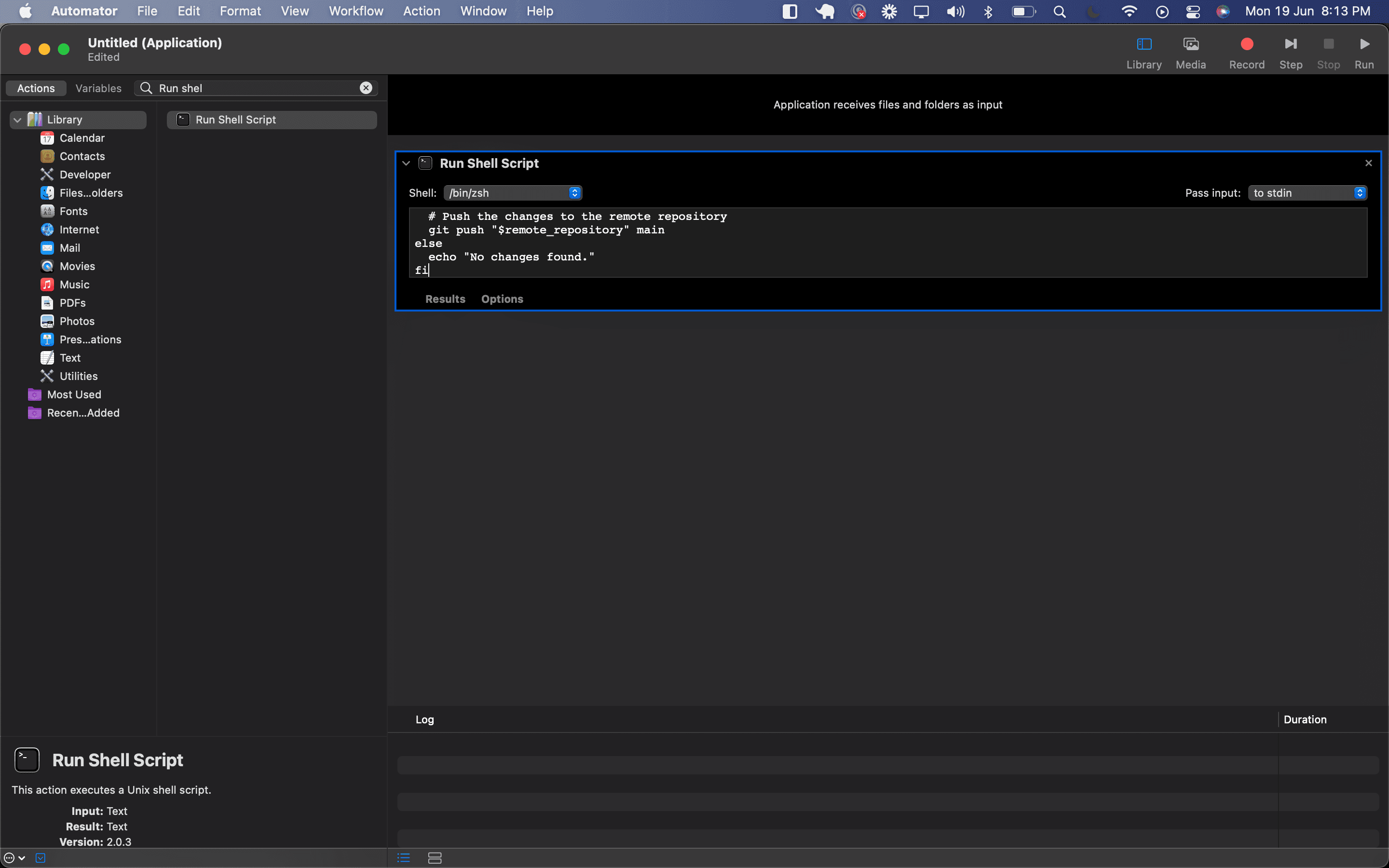The image size is (1389, 868).
Task: Open the Recently Added smart group
Action: 73,413
